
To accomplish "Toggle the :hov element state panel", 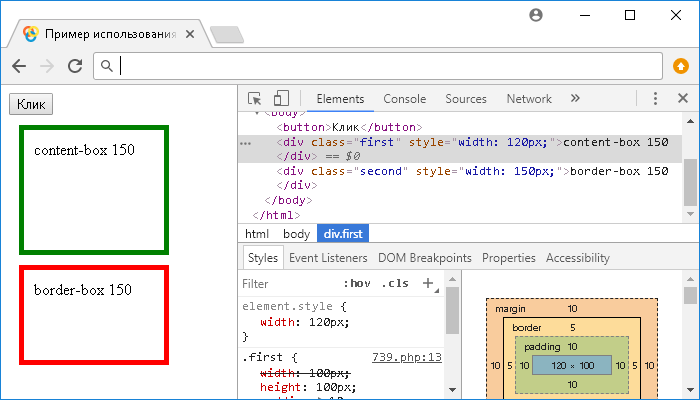I will (356, 284).
